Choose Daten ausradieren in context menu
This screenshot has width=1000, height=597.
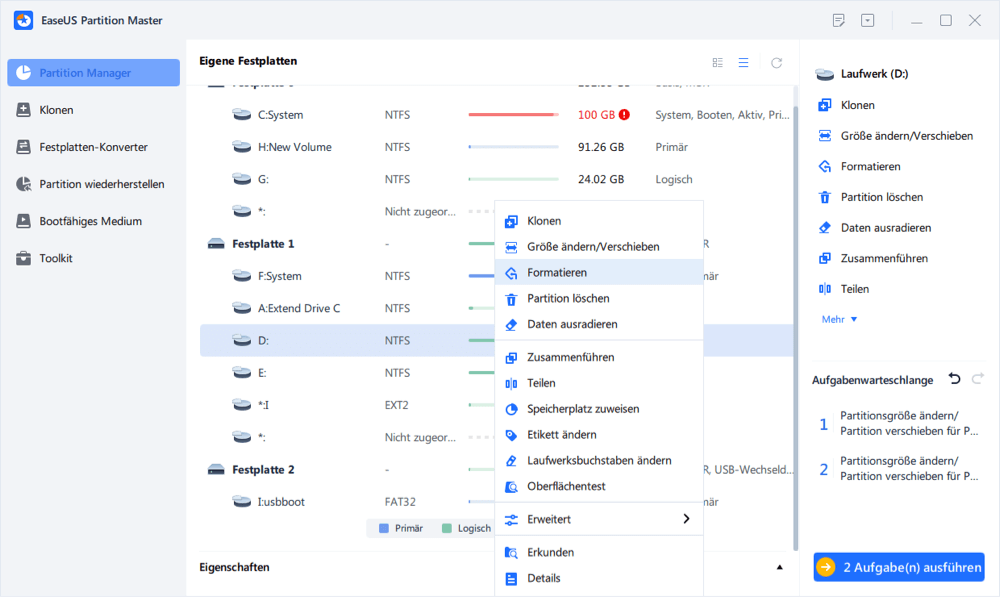point(599,324)
